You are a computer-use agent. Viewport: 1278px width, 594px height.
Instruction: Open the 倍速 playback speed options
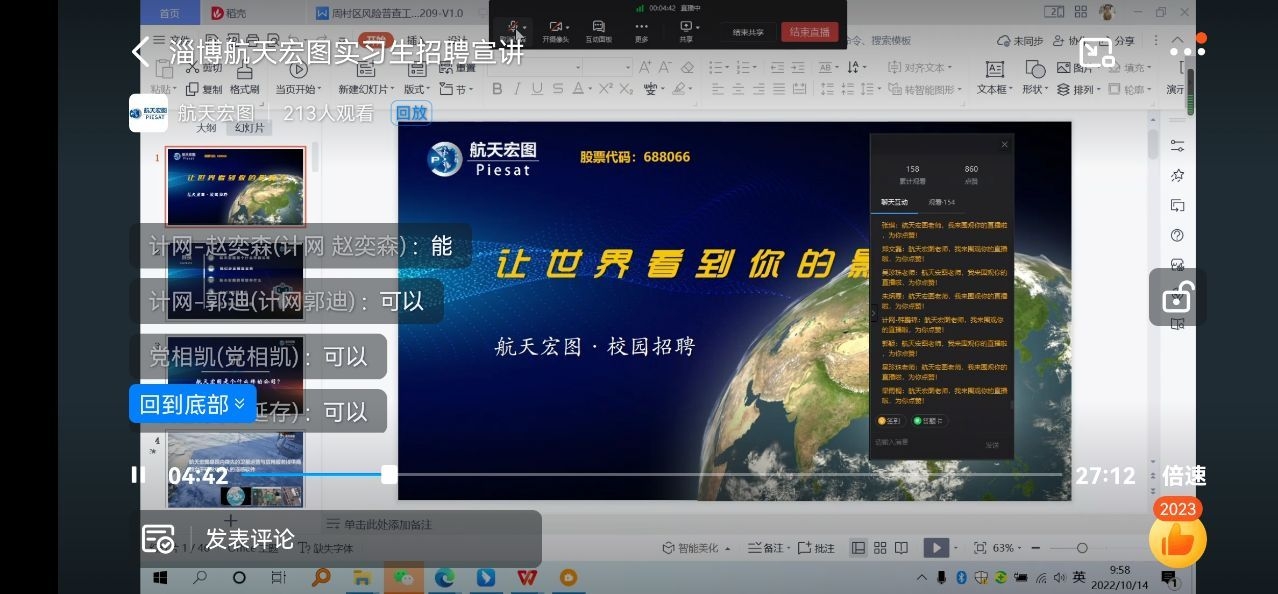pos(1184,476)
